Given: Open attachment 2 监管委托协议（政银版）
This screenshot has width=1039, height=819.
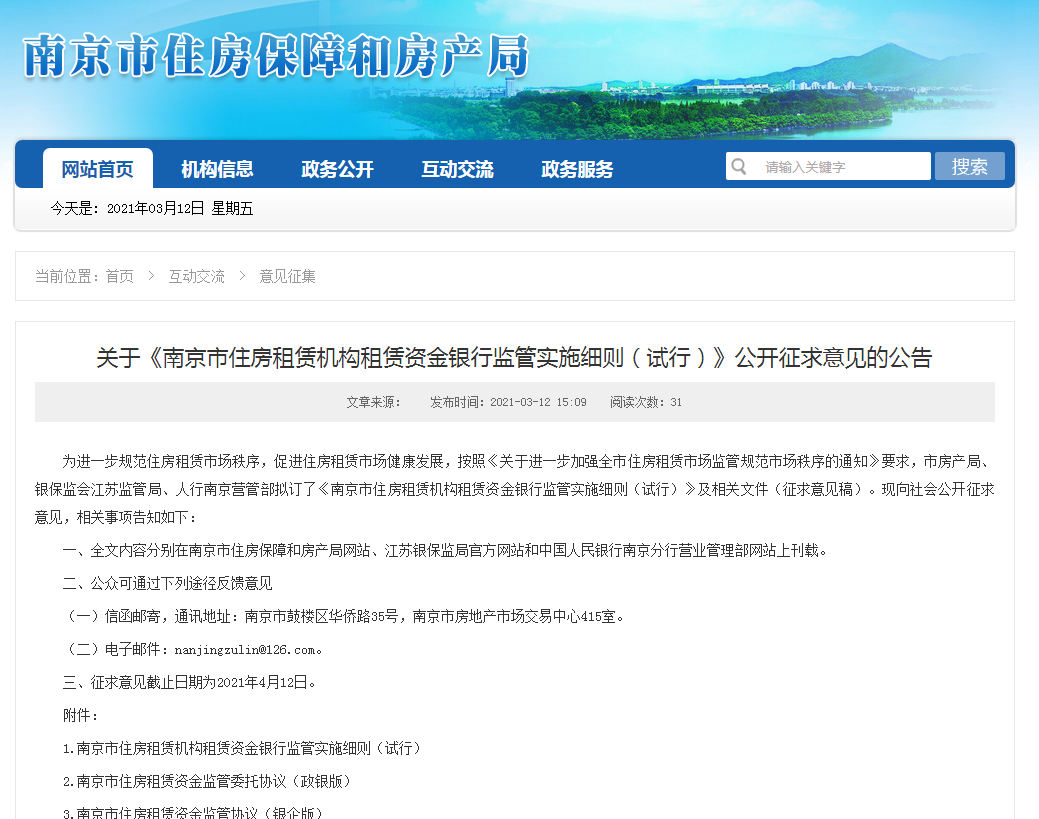Looking at the screenshot, I should click(207, 782).
